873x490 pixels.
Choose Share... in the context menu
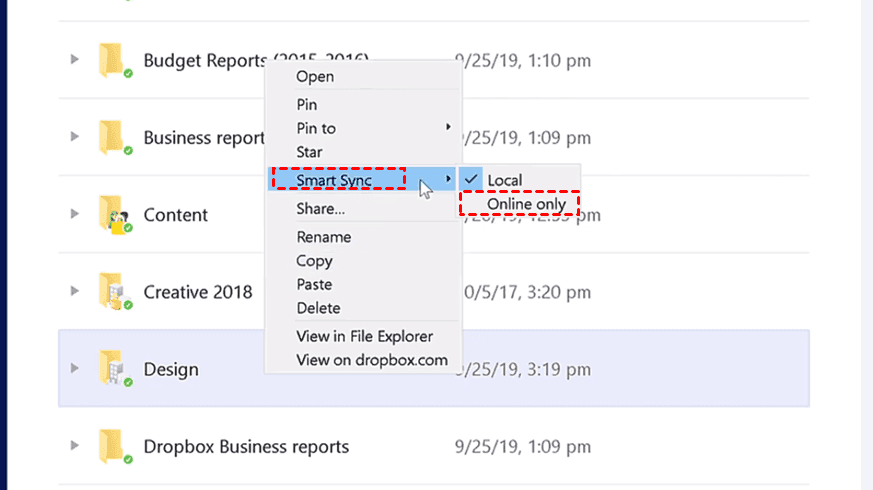coord(320,209)
